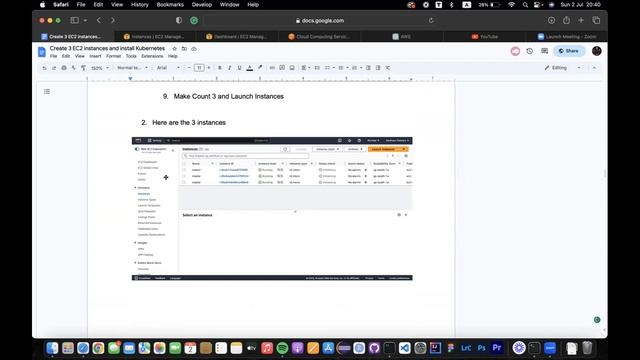640x360 pixels.
Task: Click the Print icon in Docs toolbar
Action: coord(64,68)
